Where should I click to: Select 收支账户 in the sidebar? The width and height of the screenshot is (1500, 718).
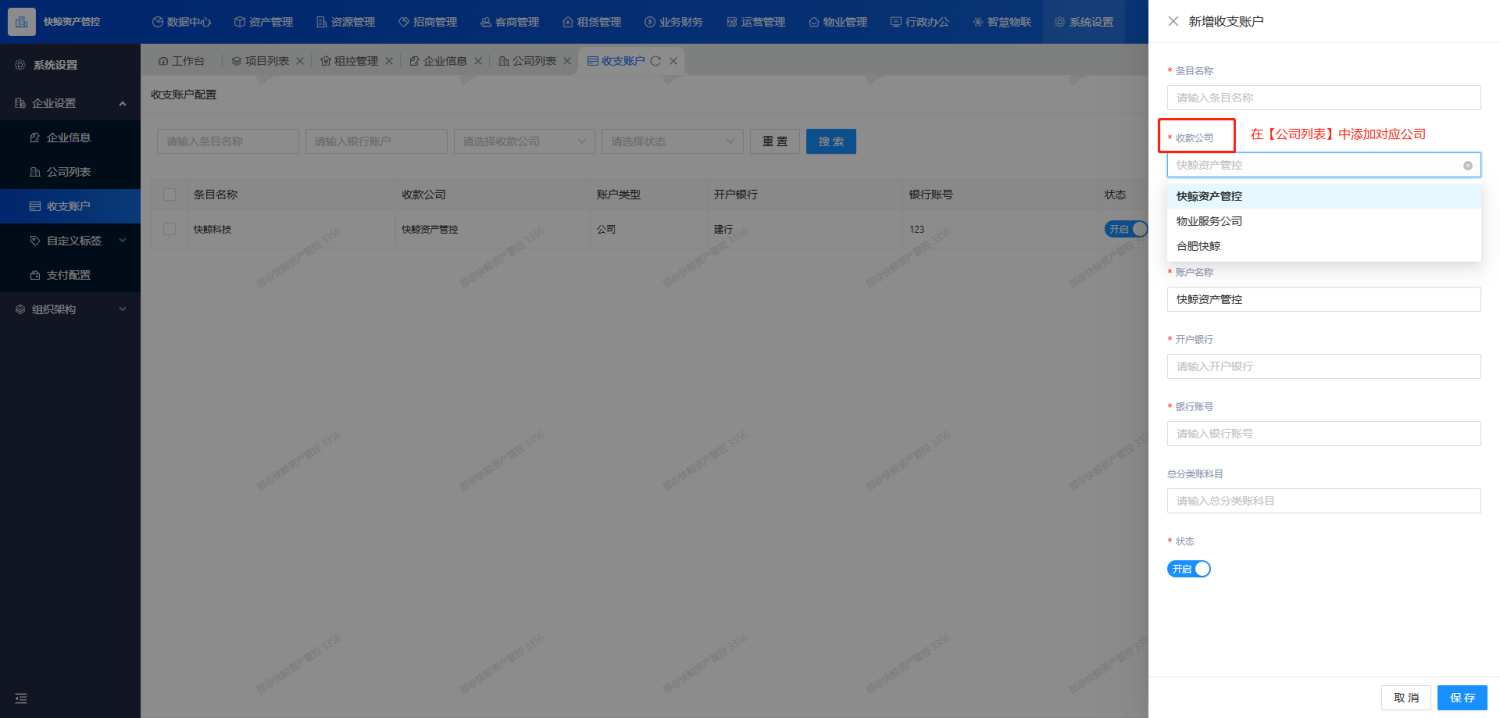(x=70, y=206)
